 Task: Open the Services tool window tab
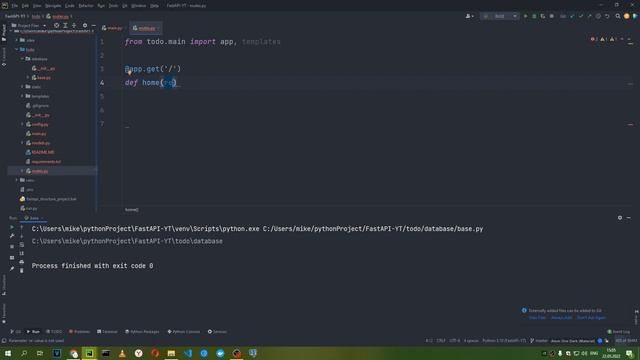pos(217,332)
